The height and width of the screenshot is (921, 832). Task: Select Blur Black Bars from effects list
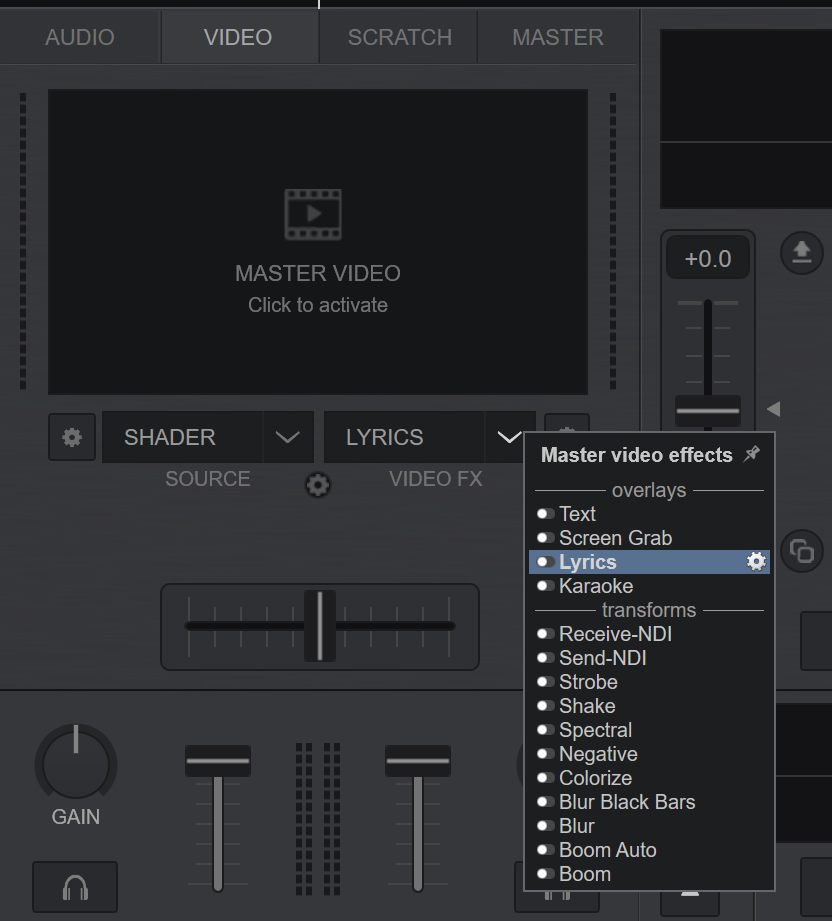point(627,802)
